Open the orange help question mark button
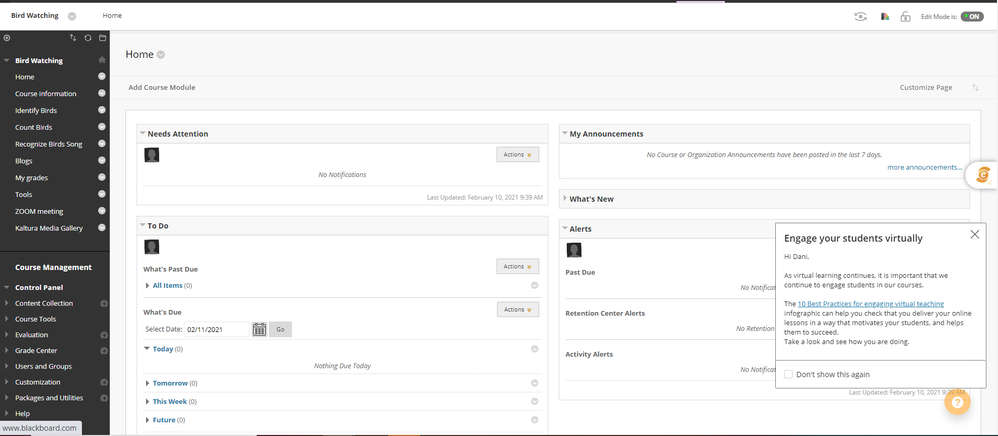The height and width of the screenshot is (436, 998). coord(956,402)
